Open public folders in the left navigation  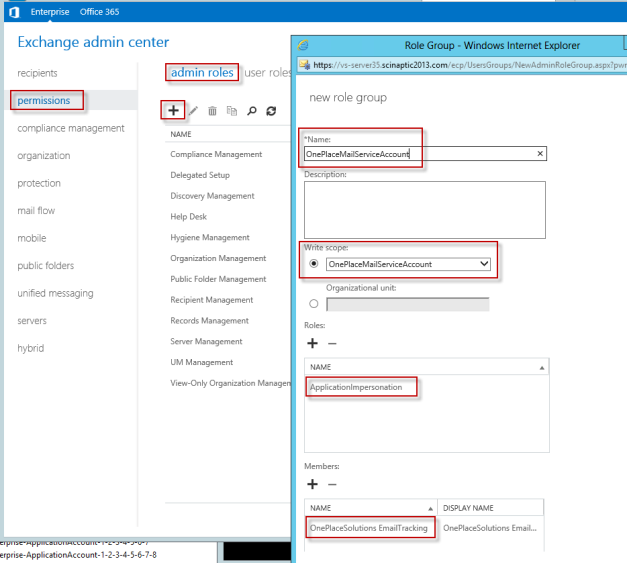tap(46, 266)
